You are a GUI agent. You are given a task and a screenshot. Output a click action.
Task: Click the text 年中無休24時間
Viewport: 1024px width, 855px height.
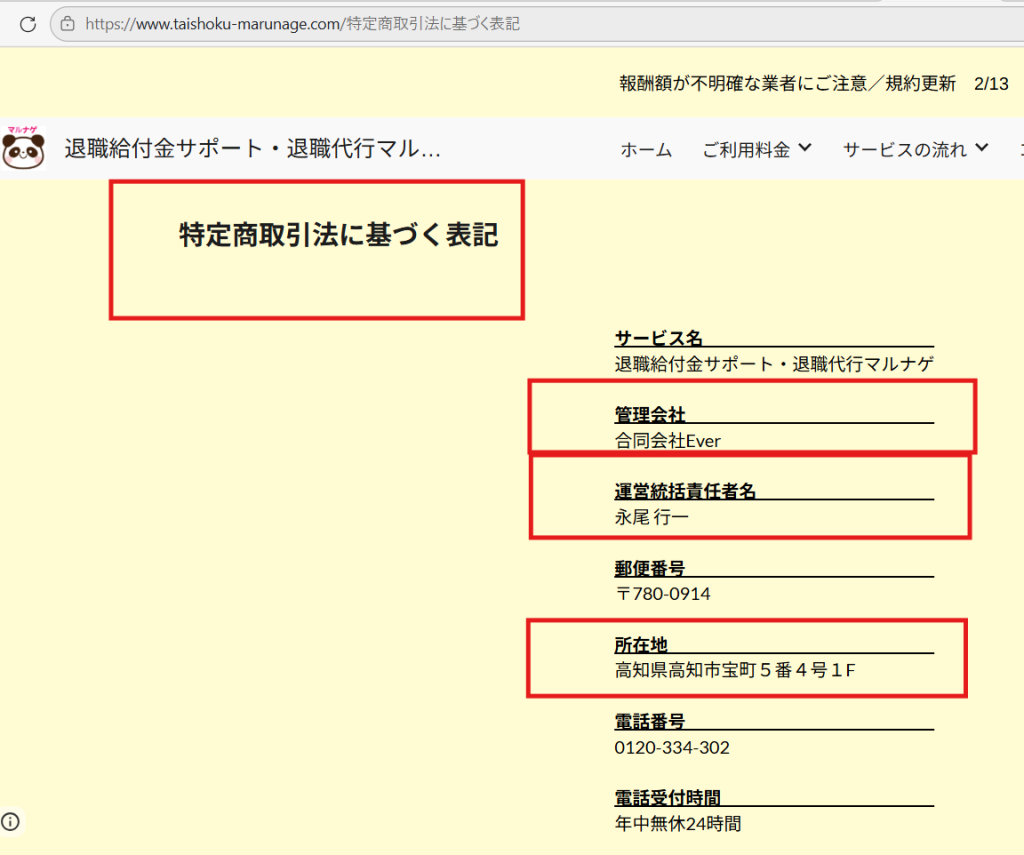[x=678, y=824]
